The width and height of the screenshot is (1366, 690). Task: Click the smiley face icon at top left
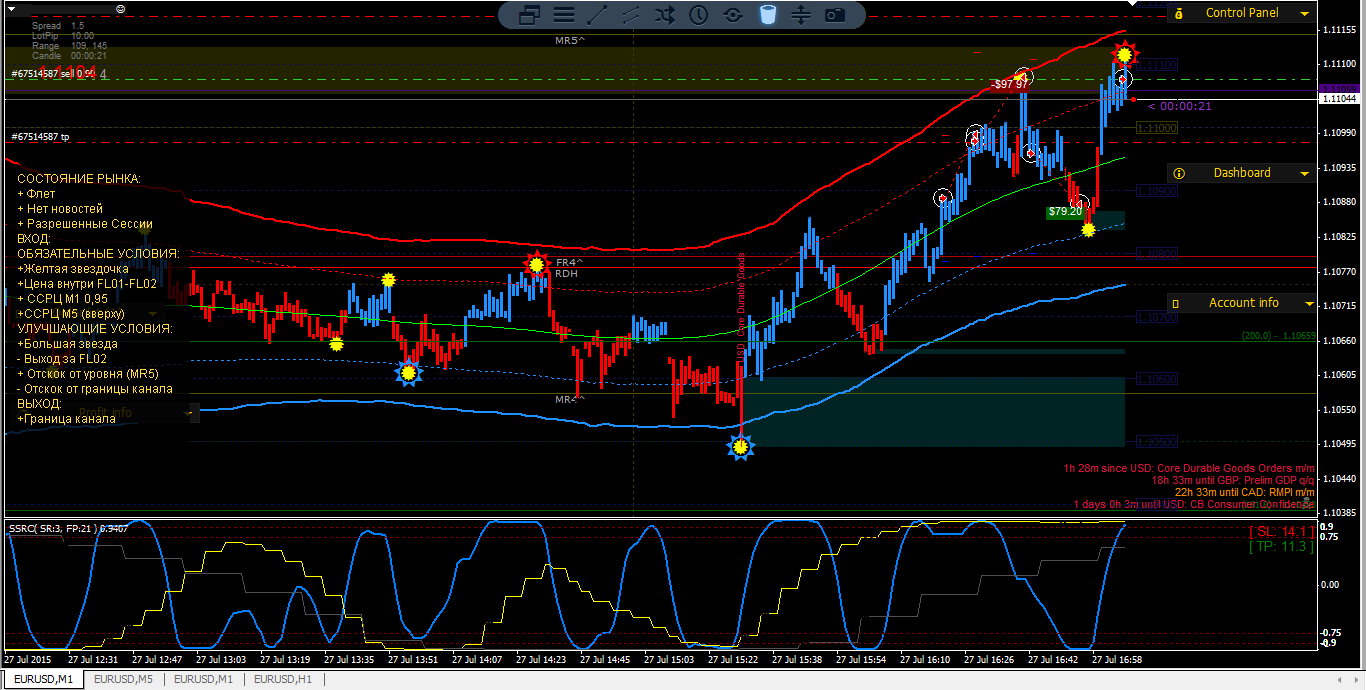coord(120,8)
